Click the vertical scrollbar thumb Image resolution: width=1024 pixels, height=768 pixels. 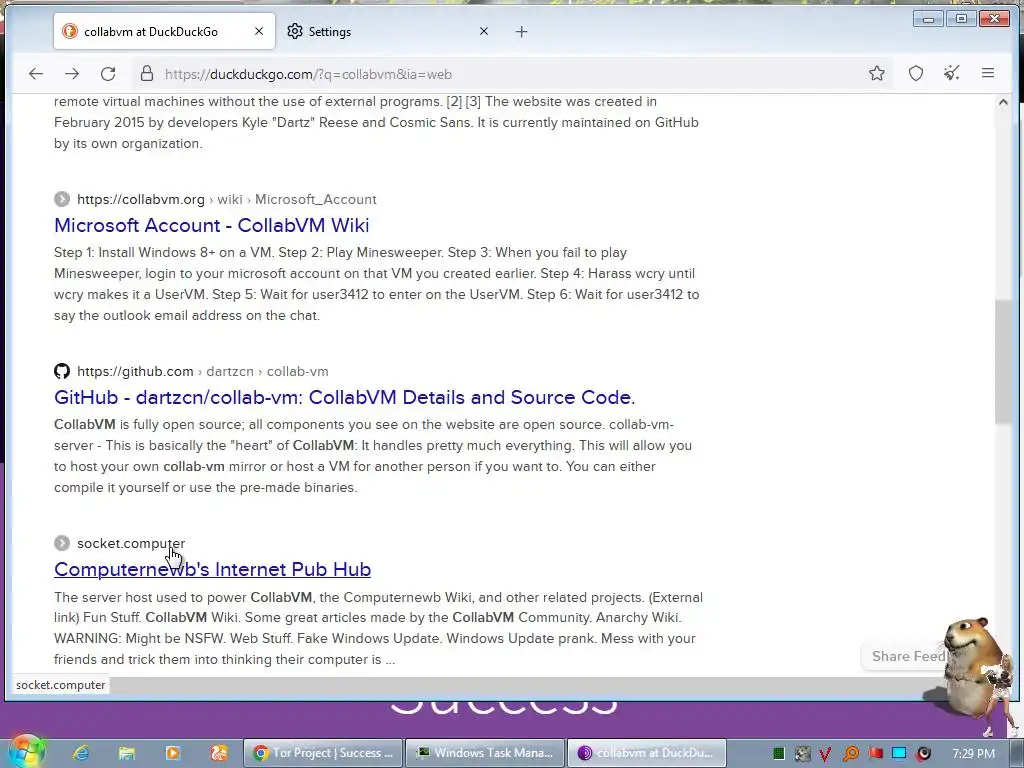1003,362
